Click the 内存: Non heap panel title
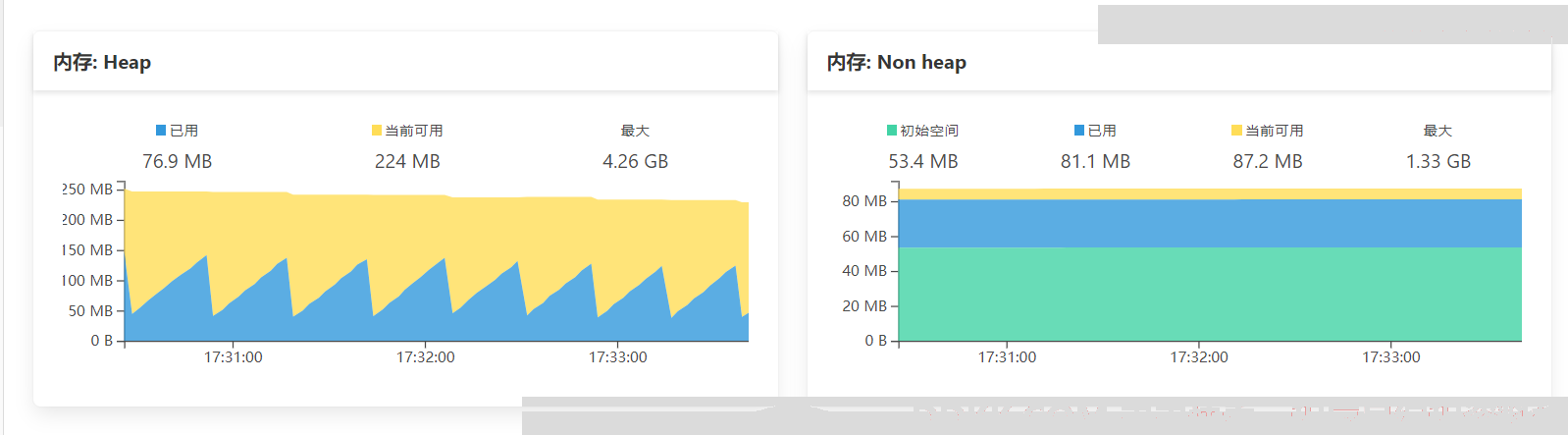The width and height of the screenshot is (1568, 435). coord(896,62)
